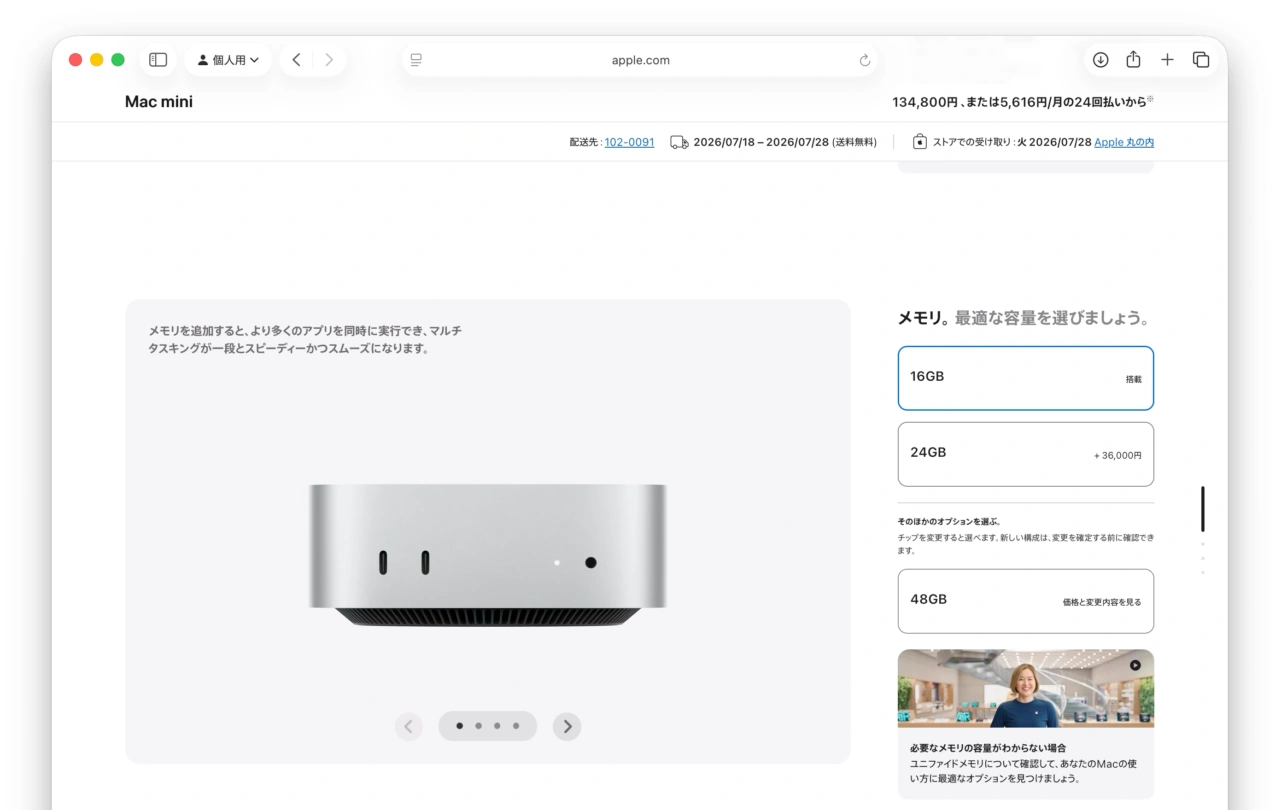Image resolution: width=1280 pixels, height=810 pixels.
Task: Select the 24GB memory option
Action: coord(1026,454)
